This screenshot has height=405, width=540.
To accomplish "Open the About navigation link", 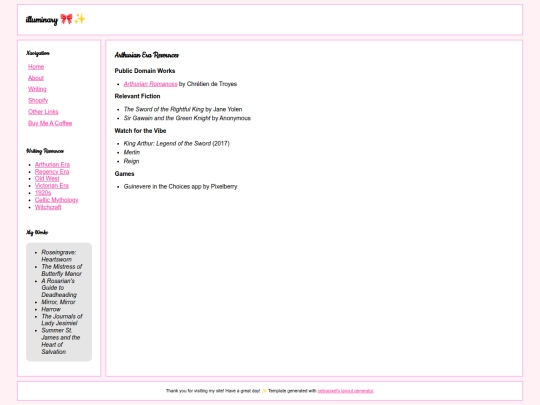I will [36, 78].
